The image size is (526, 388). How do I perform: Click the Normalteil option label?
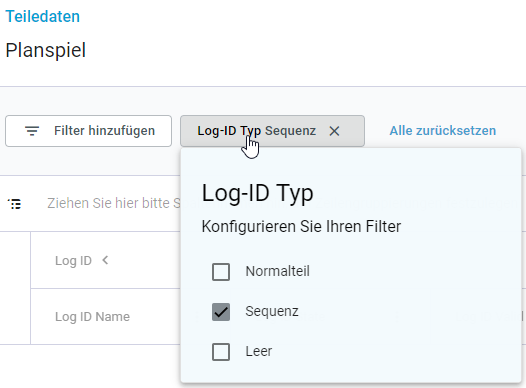coord(277,271)
